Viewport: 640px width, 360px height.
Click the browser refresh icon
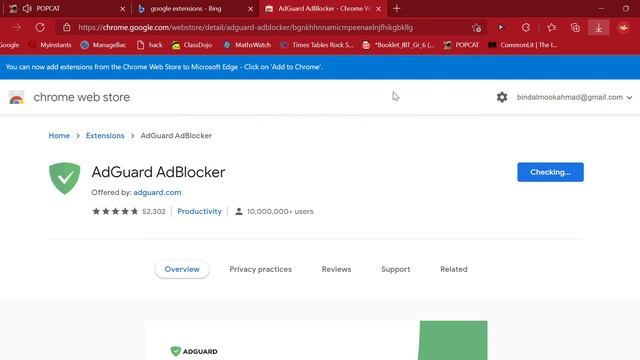(x=40, y=27)
